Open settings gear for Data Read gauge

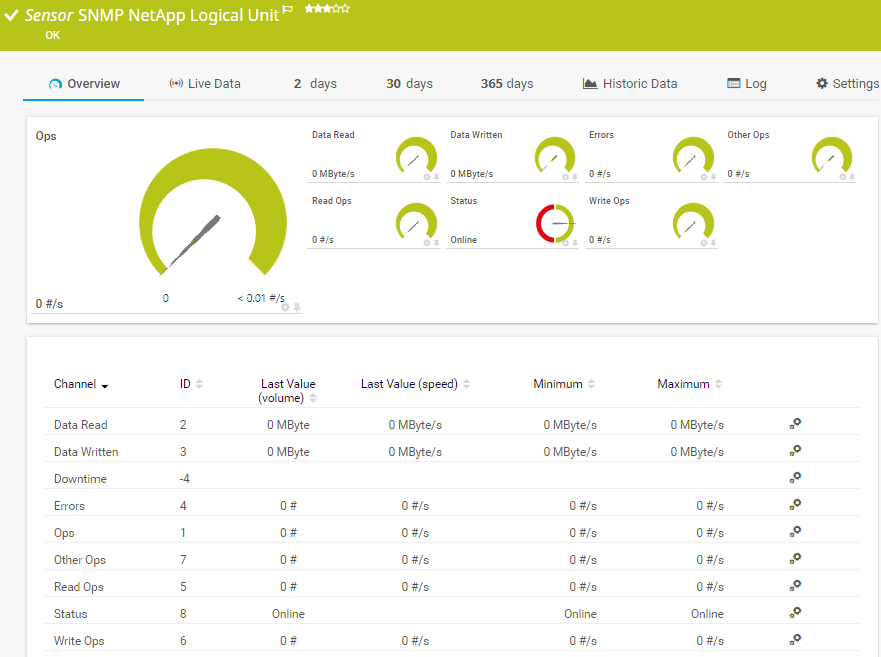[427, 177]
